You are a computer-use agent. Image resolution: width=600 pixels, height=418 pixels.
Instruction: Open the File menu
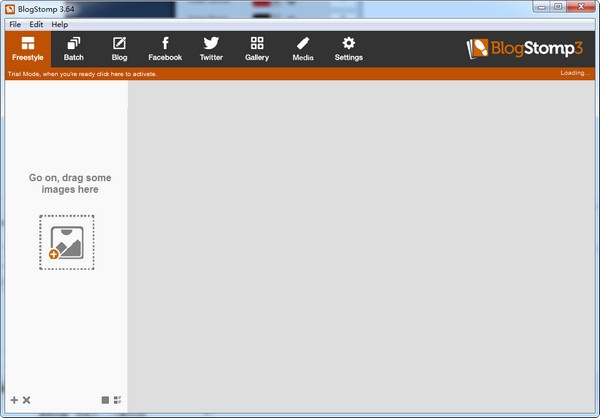(x=15, y=24)
